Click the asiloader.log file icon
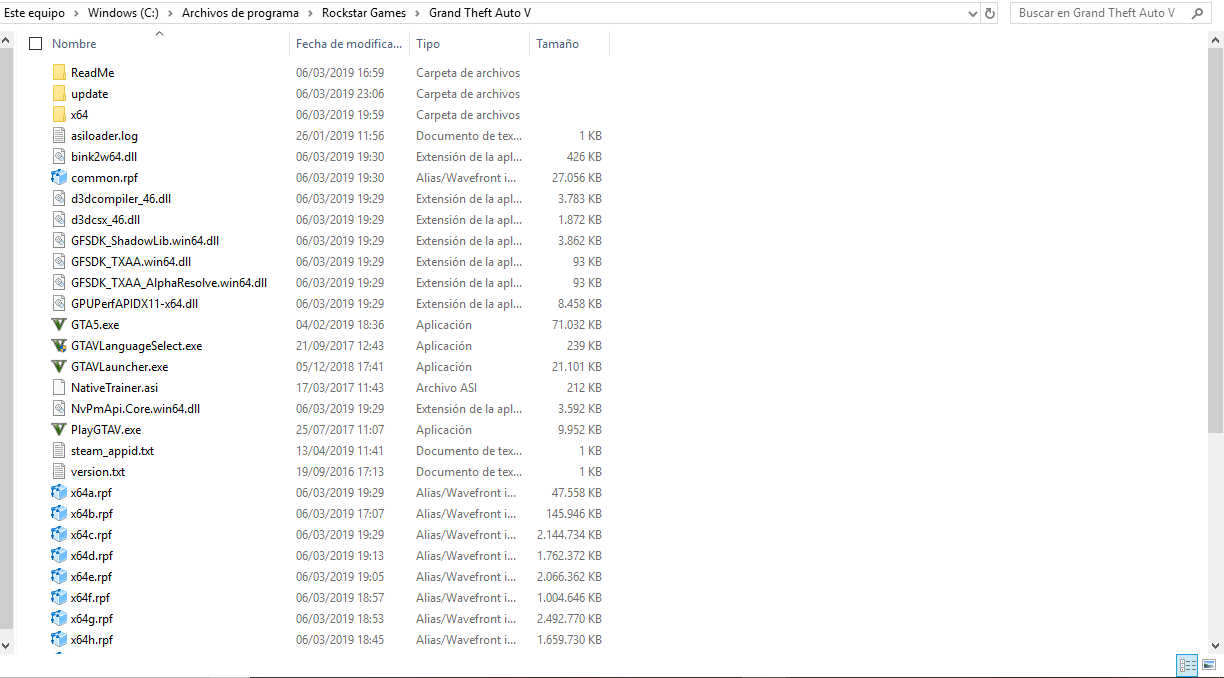The width and height of the screenshot is (1224, 678). pyautogui.click(x=59, y=136)
